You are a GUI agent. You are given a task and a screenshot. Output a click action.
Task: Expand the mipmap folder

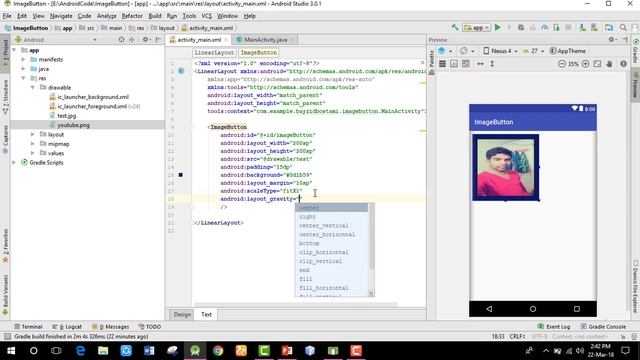[x=33, y=144]
